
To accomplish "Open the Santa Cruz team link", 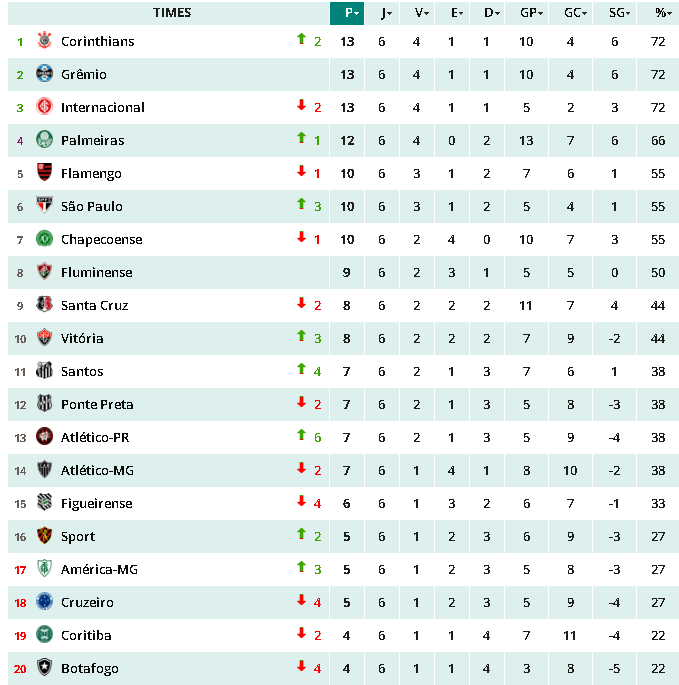I will click(x=94, y=305).
